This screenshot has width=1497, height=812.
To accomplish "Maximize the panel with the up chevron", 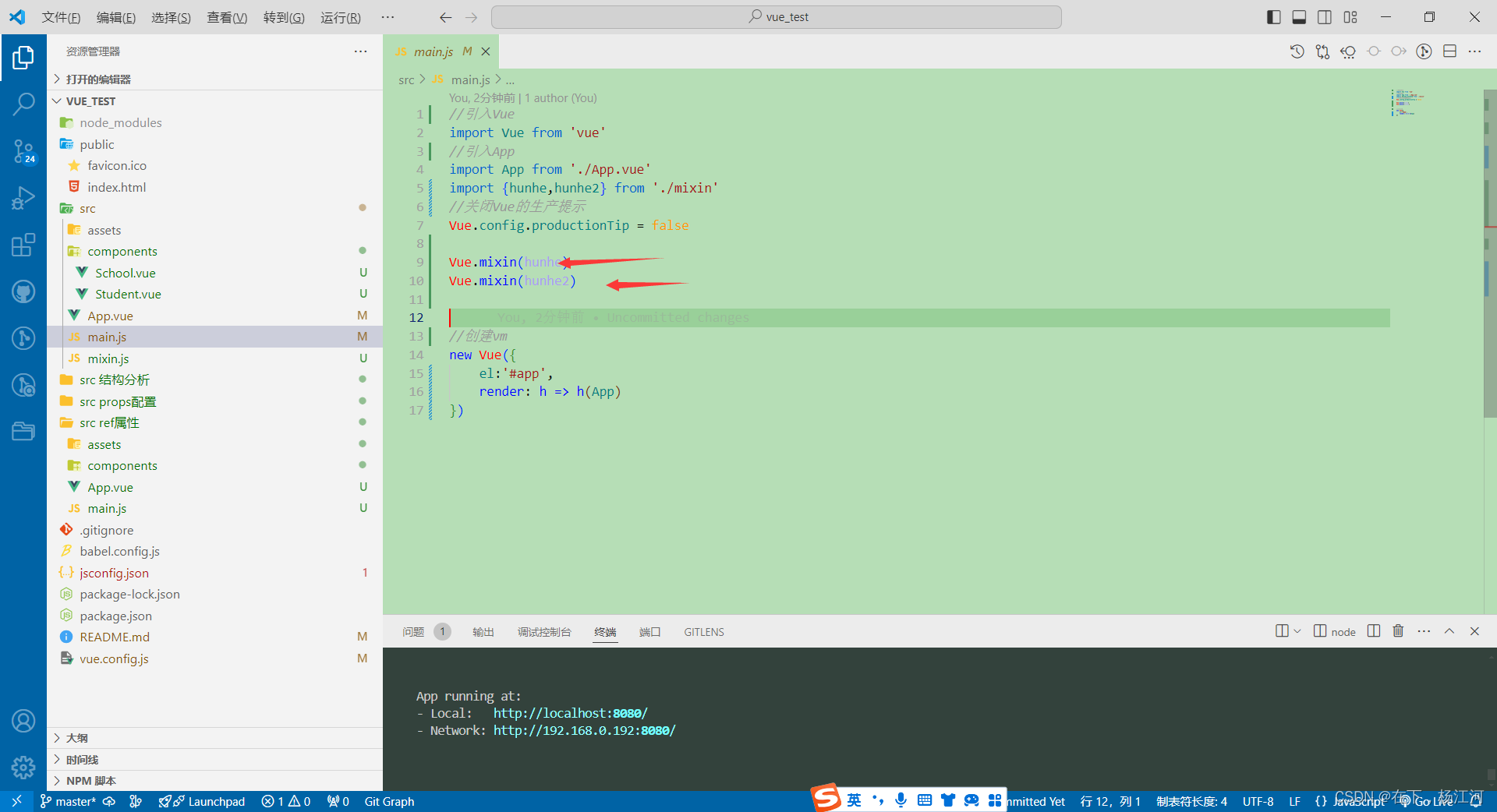I will click(x=1449, y=631).
